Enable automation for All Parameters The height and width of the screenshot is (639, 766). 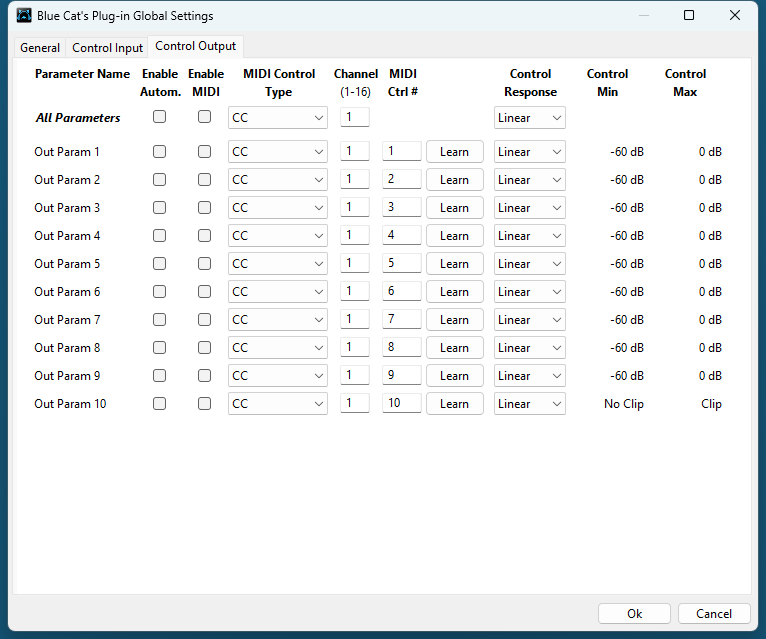coord(159,117)
